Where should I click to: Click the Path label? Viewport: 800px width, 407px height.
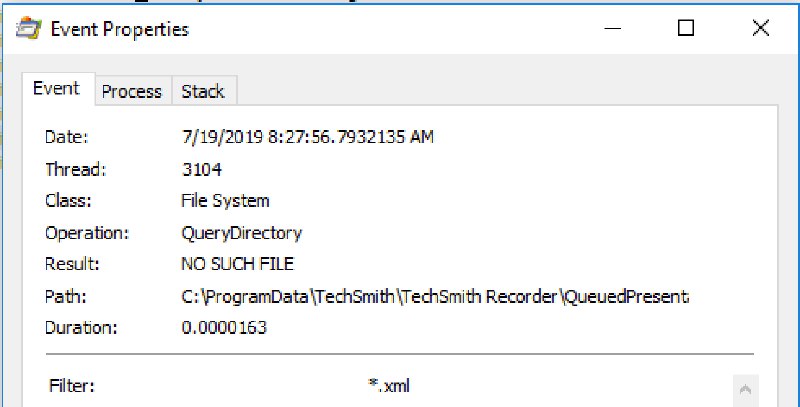pos(65,296)
